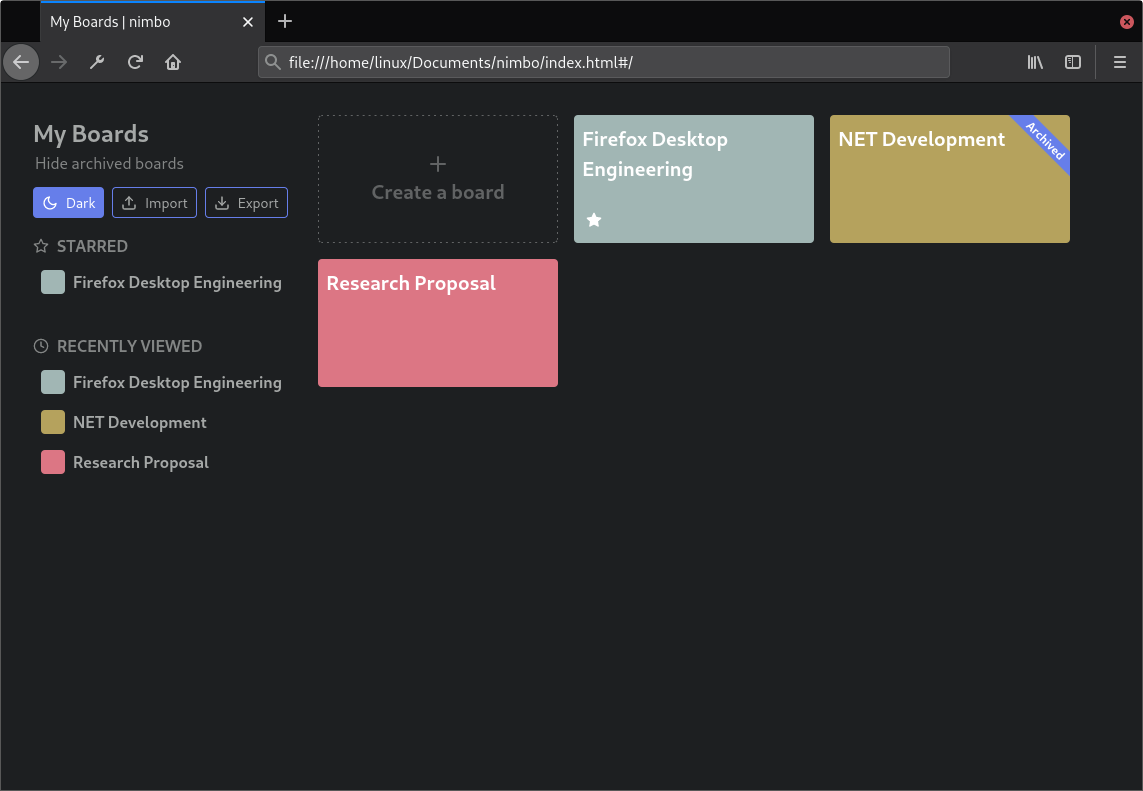1143x791 pixels.
Task: Toggle the Dark theme button
Action: click(68, 203)
